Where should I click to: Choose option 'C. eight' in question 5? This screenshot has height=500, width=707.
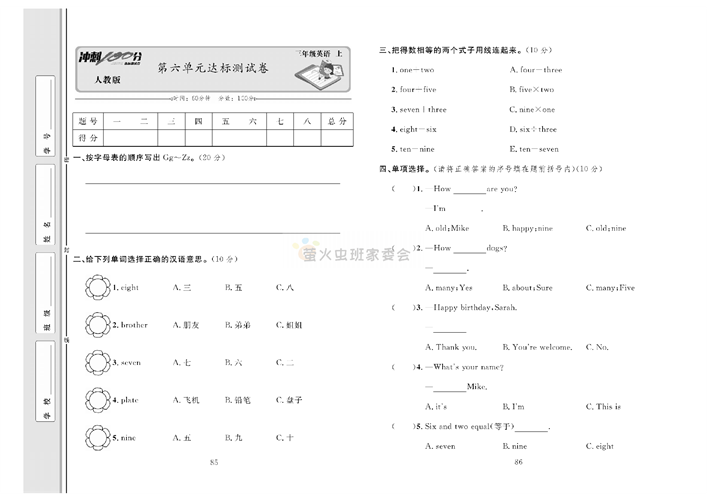click(x=600, y=446)
